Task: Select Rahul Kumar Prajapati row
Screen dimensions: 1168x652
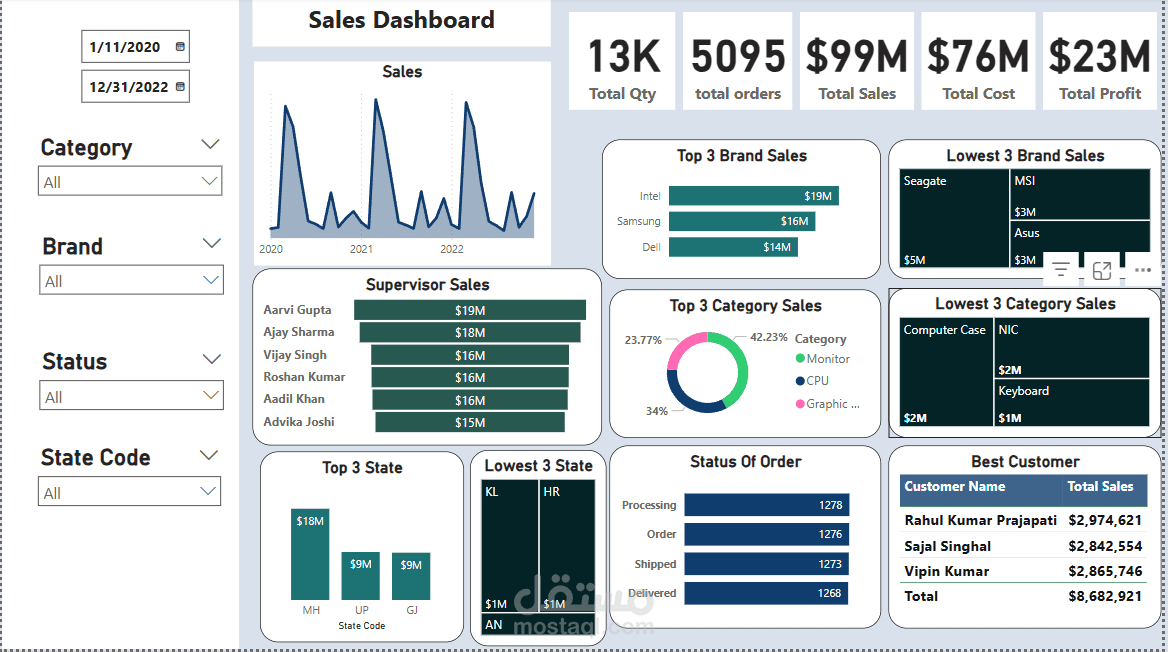Action: click(1023, 520)
